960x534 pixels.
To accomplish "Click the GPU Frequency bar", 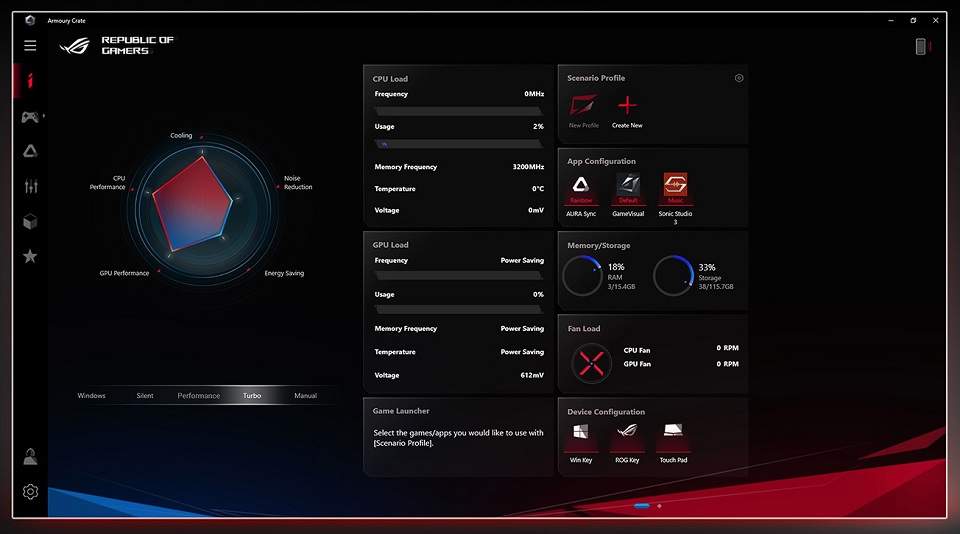I will (459, 276).
